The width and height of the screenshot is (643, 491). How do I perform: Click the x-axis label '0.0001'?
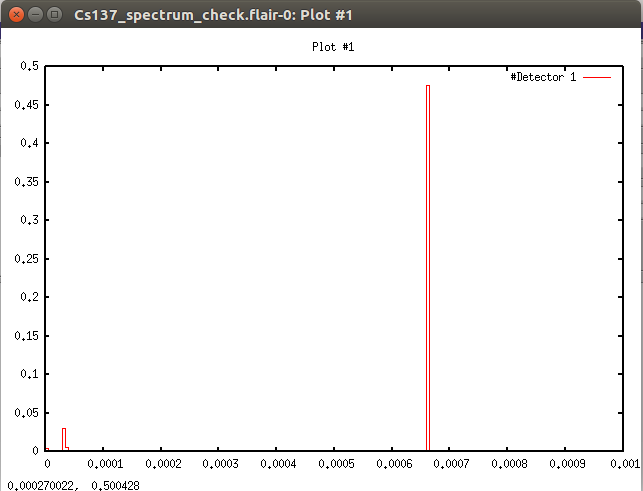[105, 464]
